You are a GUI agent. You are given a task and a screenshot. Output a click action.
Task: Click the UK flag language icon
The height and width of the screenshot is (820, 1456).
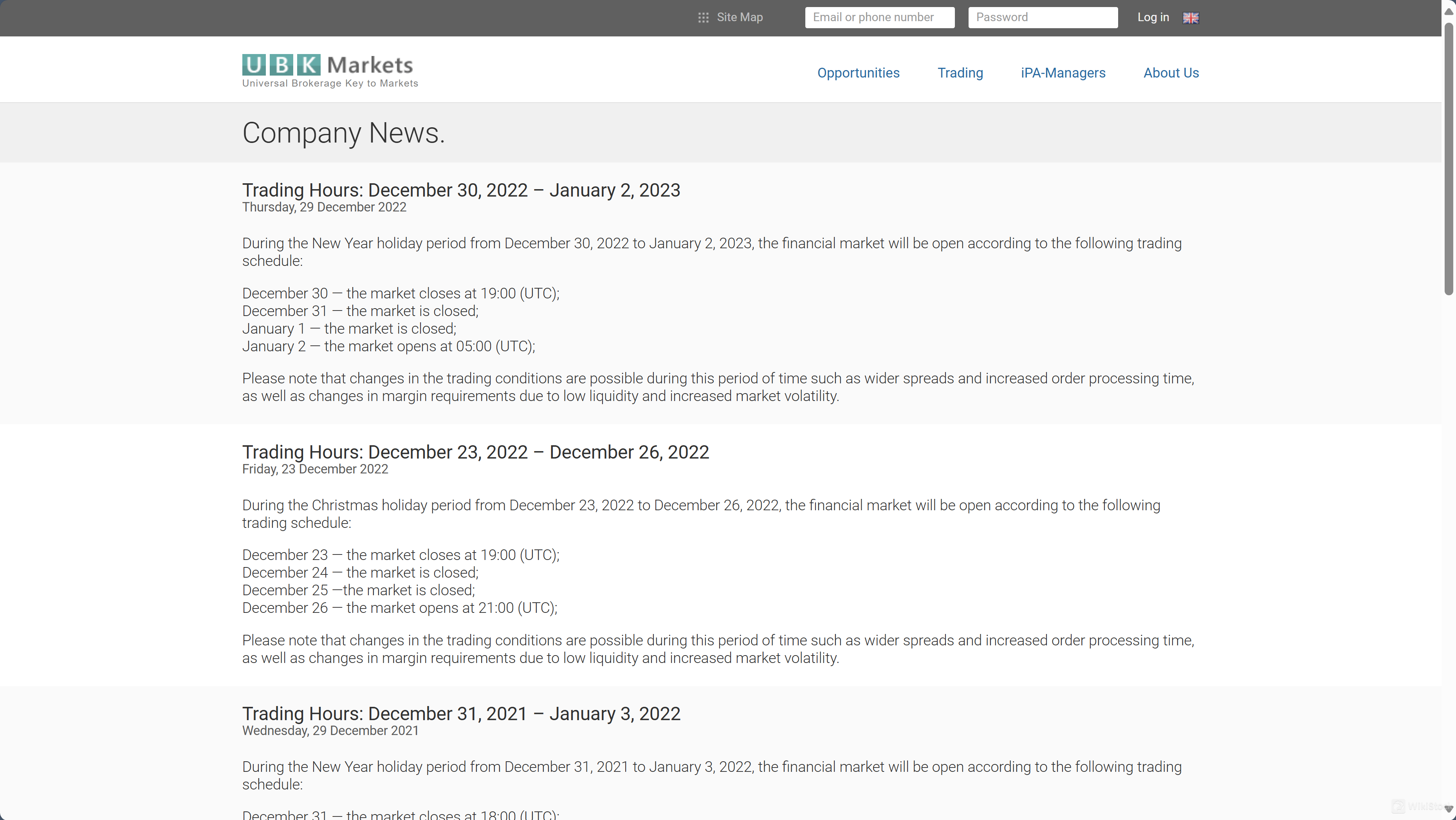(x=1190, y=18)
